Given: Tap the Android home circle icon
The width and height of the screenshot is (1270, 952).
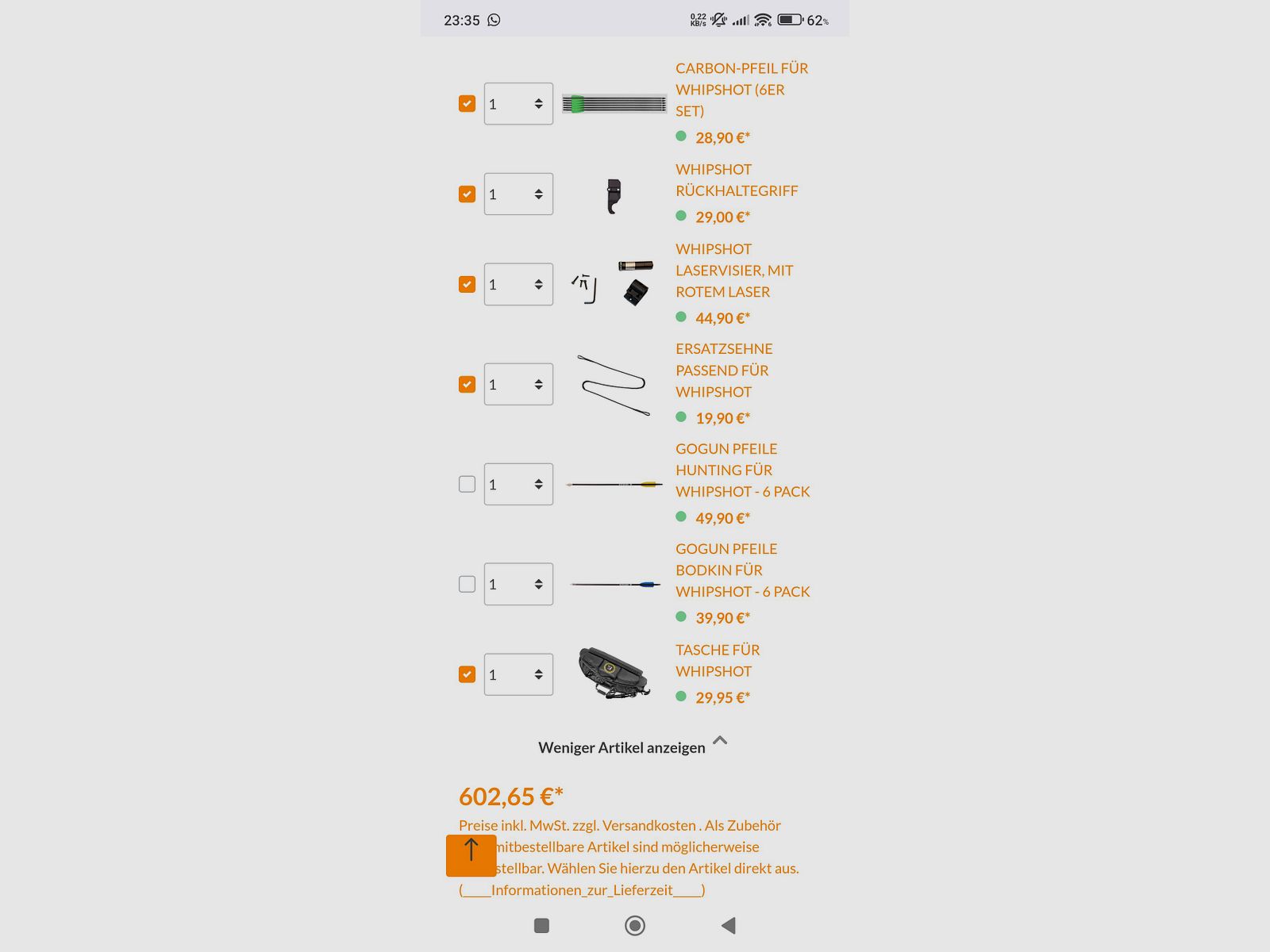Looking at the screenshot, I should [x=635, y=925].
